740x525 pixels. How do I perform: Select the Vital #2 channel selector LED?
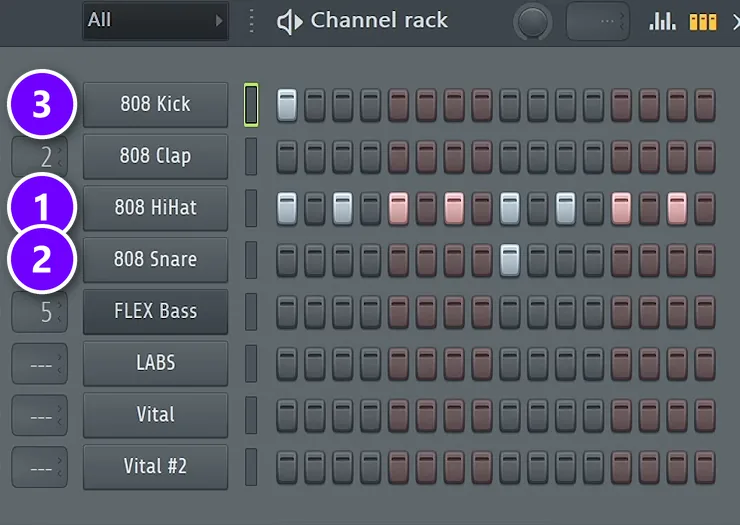point(251,467)
